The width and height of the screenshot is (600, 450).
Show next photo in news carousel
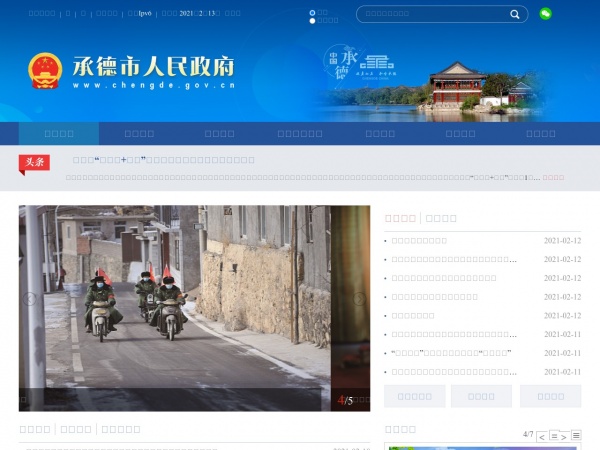(x=359, y=299)
